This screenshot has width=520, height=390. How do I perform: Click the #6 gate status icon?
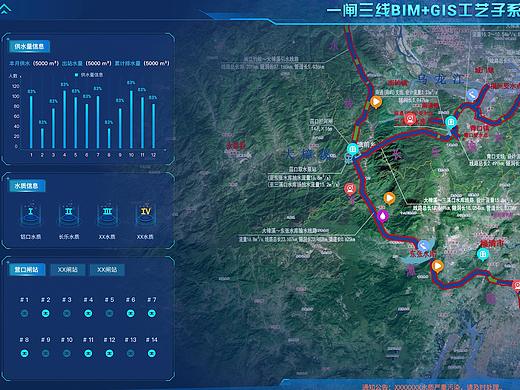(x=131, y=313)
